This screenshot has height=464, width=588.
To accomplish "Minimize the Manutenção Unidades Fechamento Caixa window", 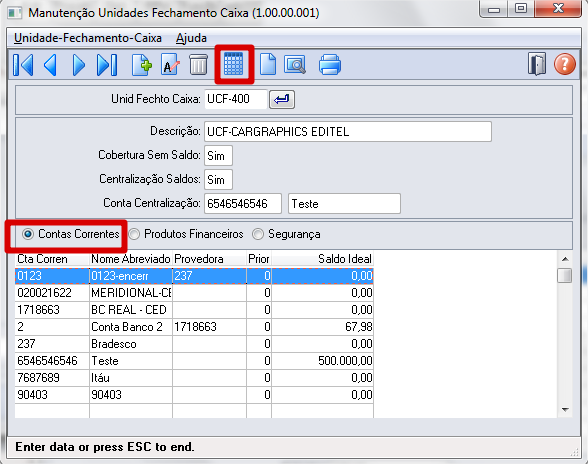I will click(x=494, y=9).
